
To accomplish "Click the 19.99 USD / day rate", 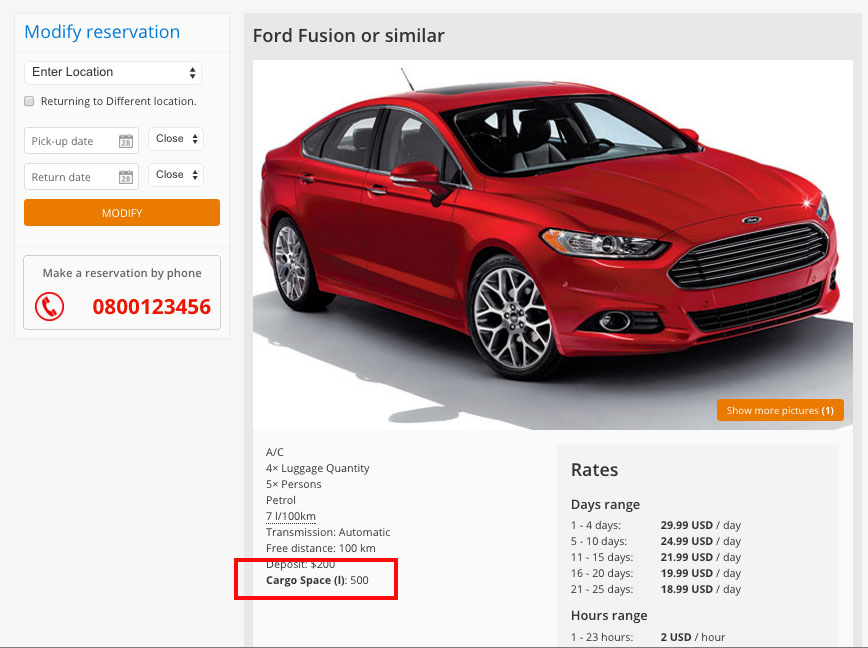I will point(700,573).
